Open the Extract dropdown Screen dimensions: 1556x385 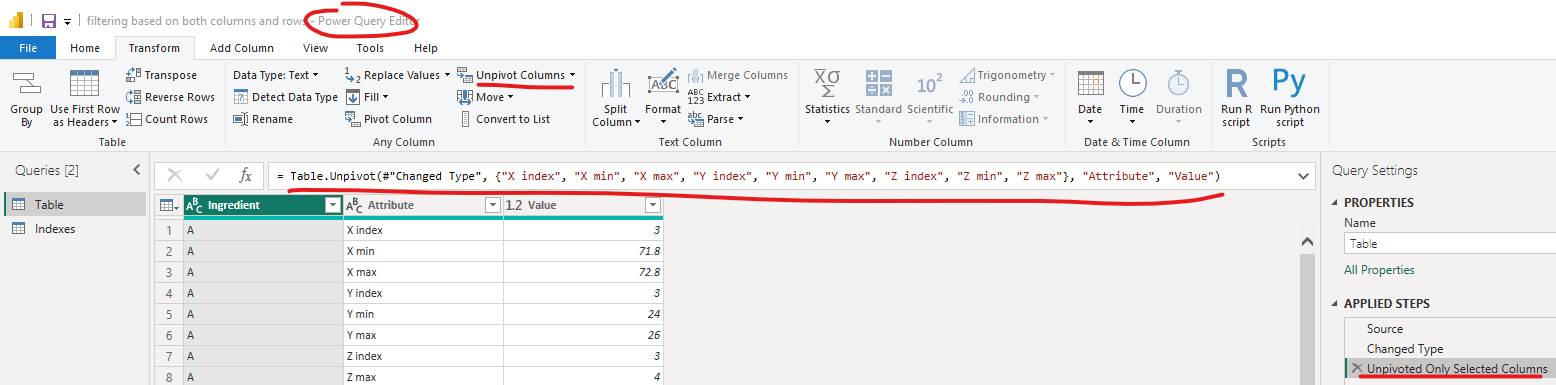point(718,97)
